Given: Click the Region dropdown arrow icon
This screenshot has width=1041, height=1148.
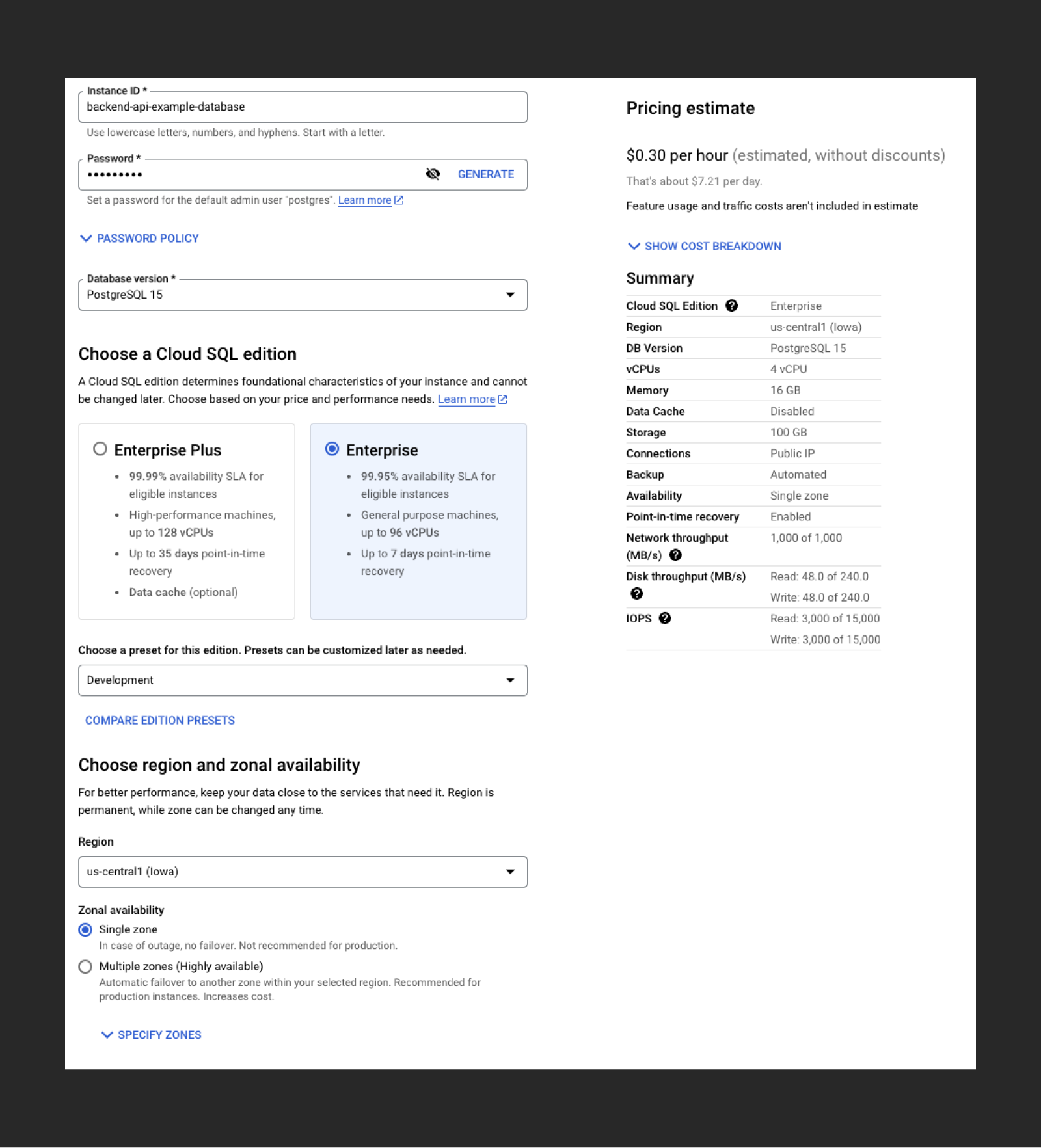Looking at the screenshot, I should pos(510,872).
